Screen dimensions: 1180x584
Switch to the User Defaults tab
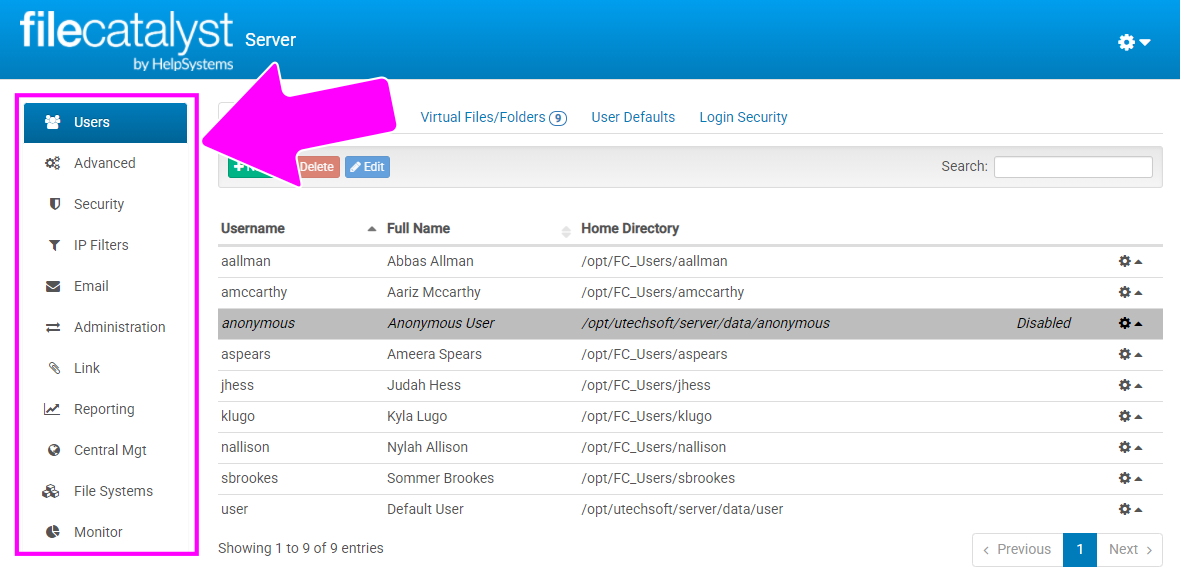click(x=633, y=117)
